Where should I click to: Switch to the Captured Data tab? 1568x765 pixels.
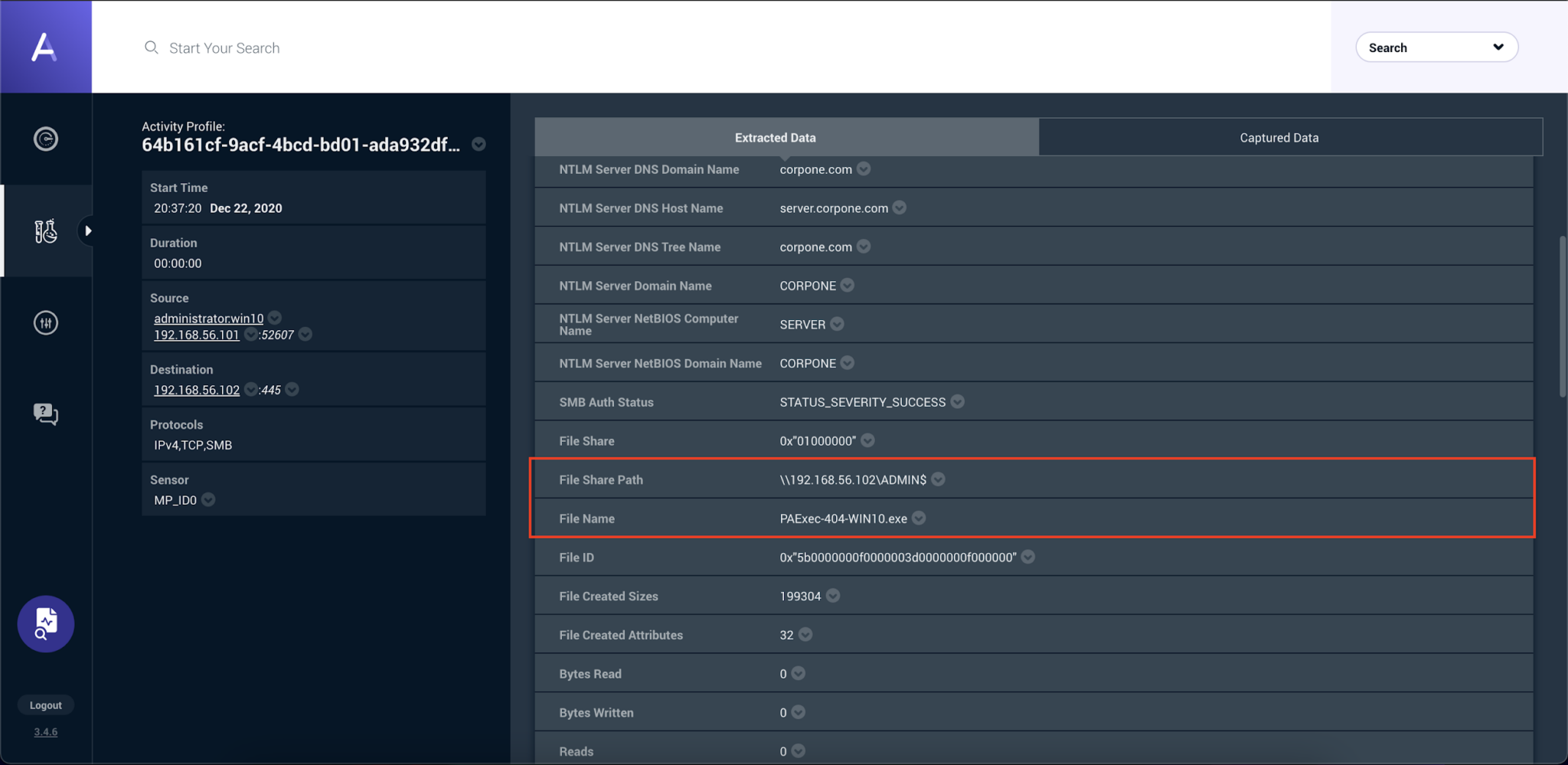tap(1279, 138)
